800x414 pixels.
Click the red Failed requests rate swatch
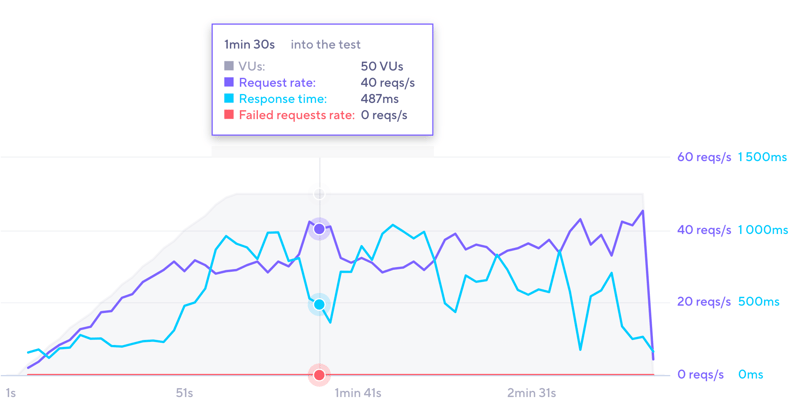[229, 115]
